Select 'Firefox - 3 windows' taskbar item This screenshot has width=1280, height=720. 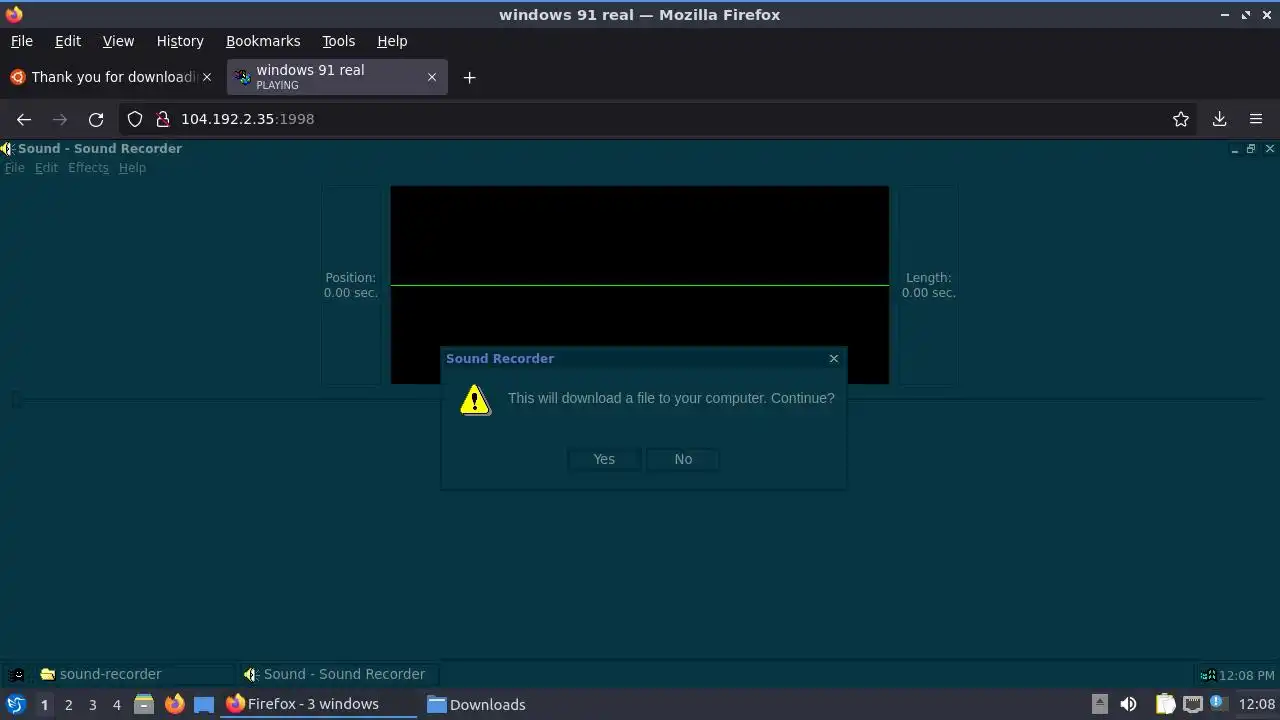pos(320,704)
